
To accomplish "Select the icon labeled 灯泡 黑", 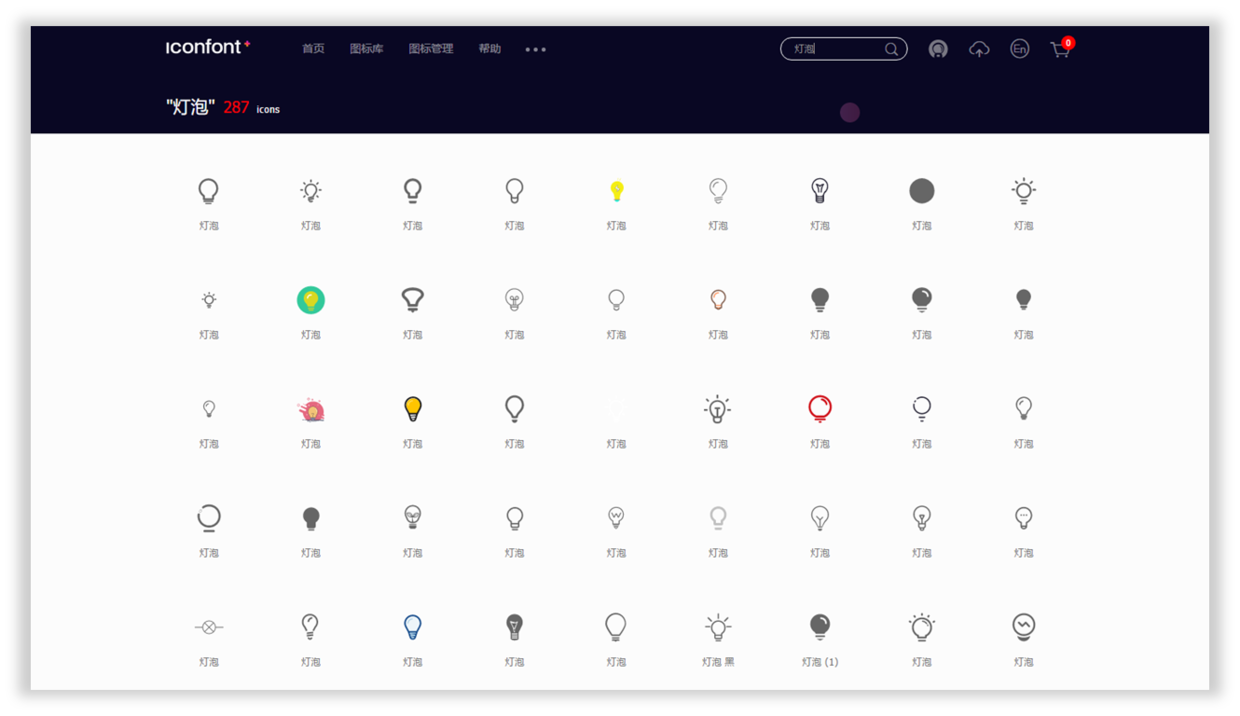I will tap(718, 627).
